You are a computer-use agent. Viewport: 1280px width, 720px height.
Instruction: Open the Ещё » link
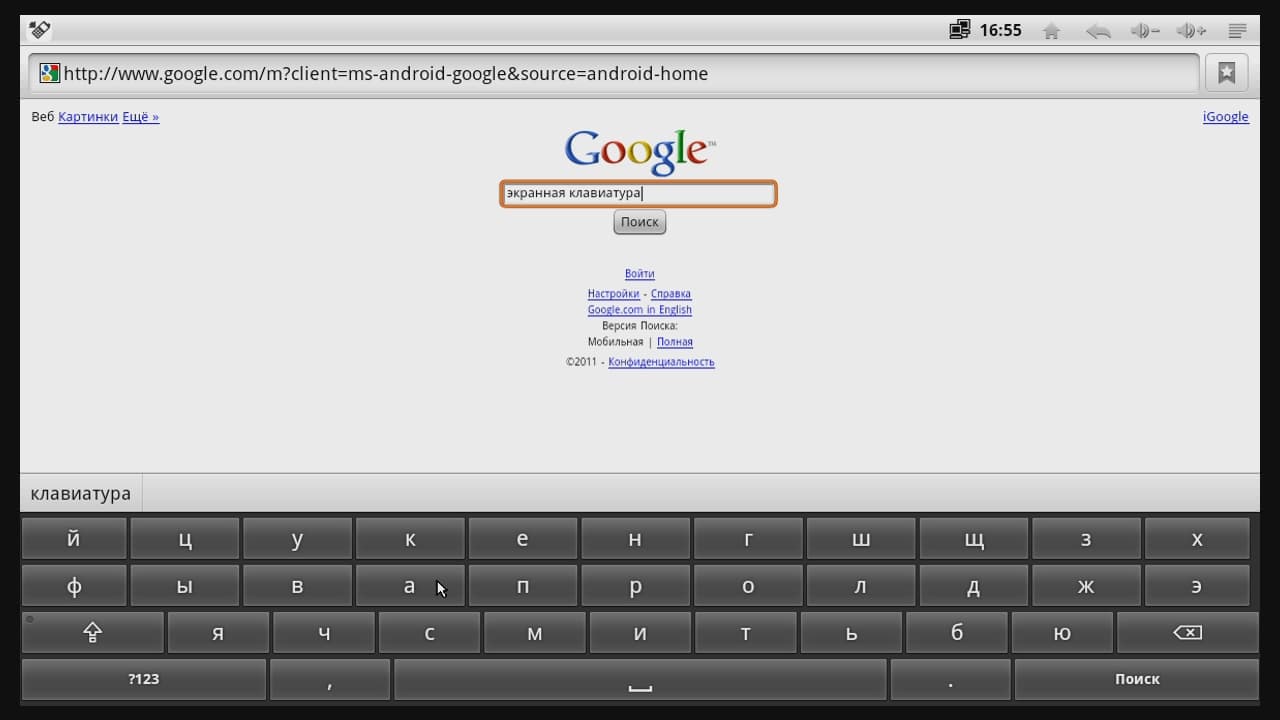140,117
